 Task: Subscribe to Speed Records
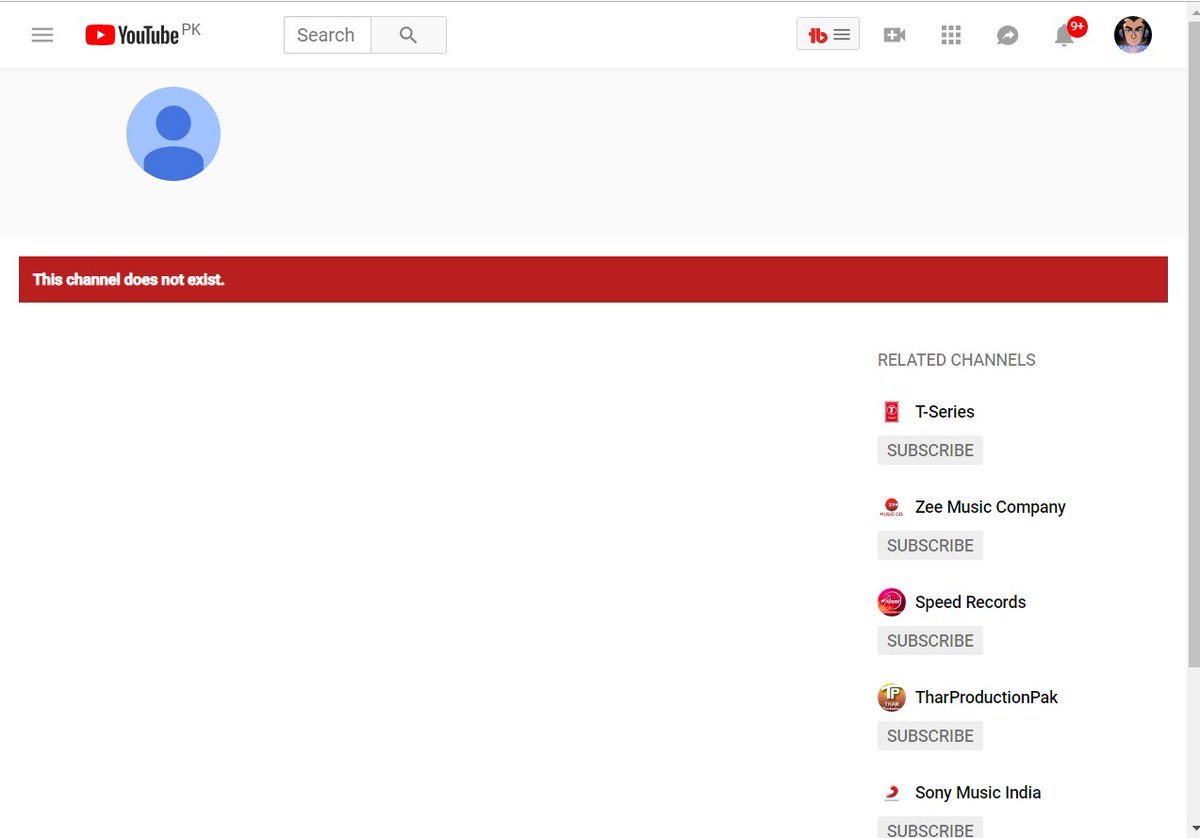tap(930, 640)
